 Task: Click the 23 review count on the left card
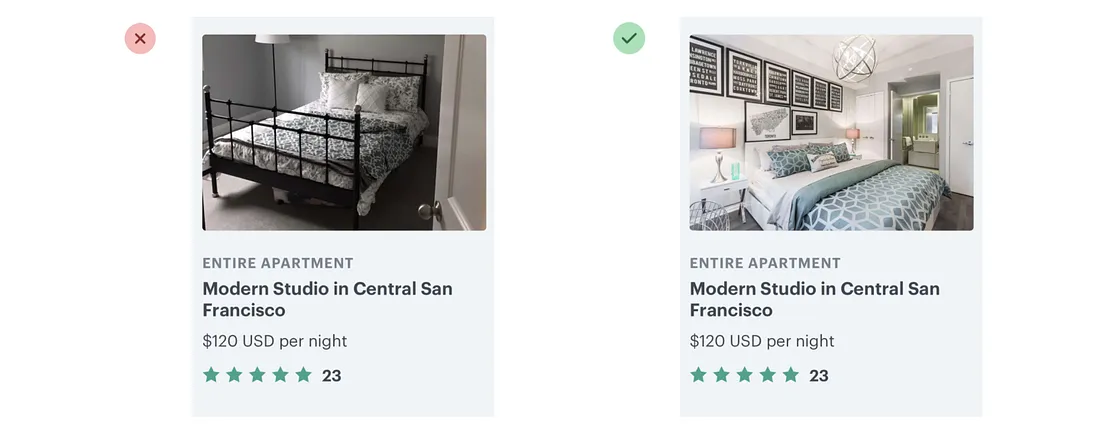(x=332, y=376)
